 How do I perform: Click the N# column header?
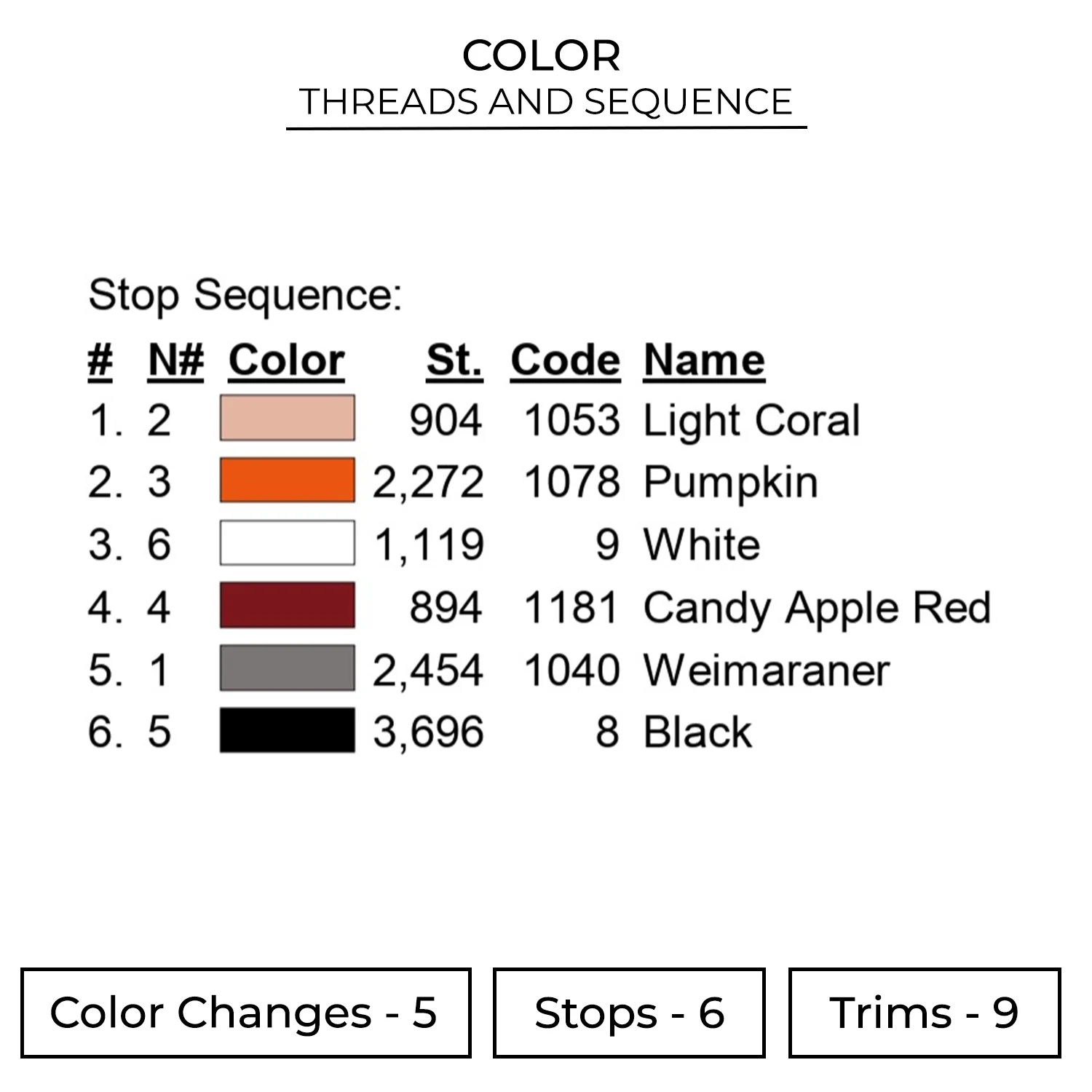[175, 360]
